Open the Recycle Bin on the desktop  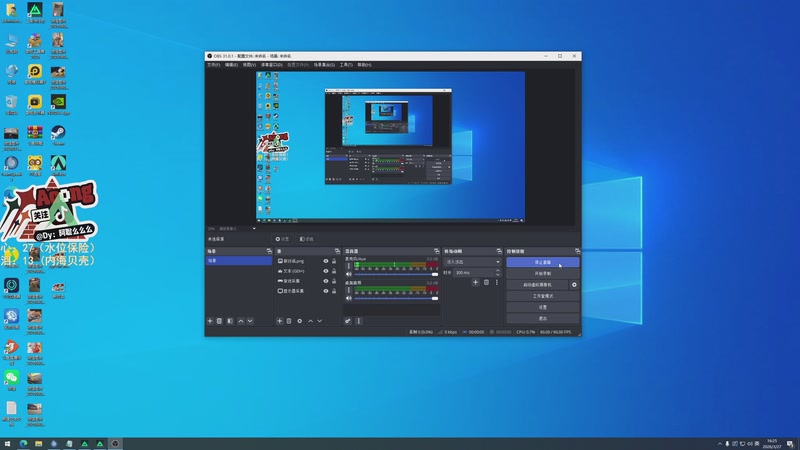[x=12, y=105]
